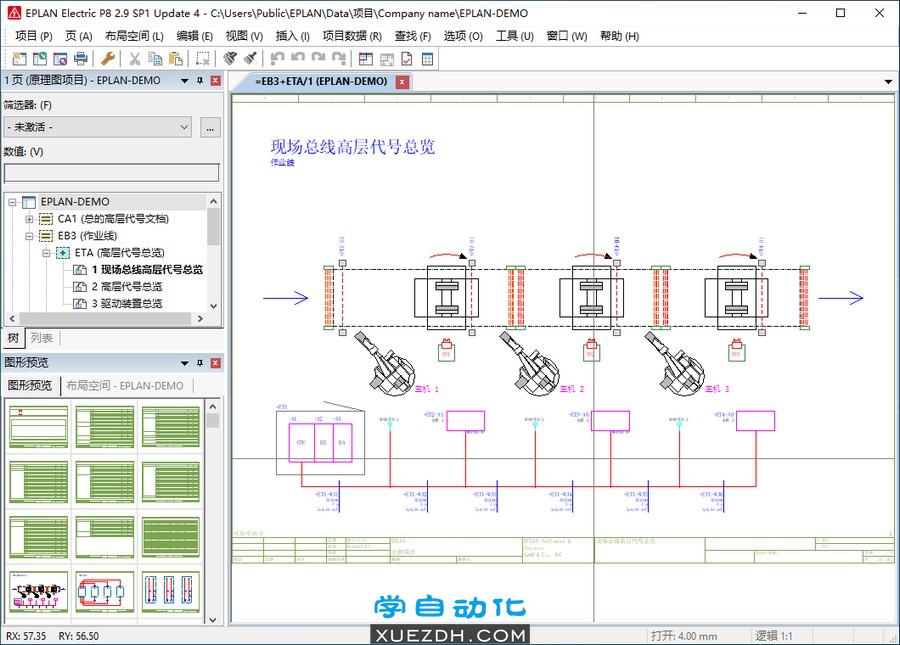
Task: Click the assign format brush icon
Action: click(x=250, y=59)
